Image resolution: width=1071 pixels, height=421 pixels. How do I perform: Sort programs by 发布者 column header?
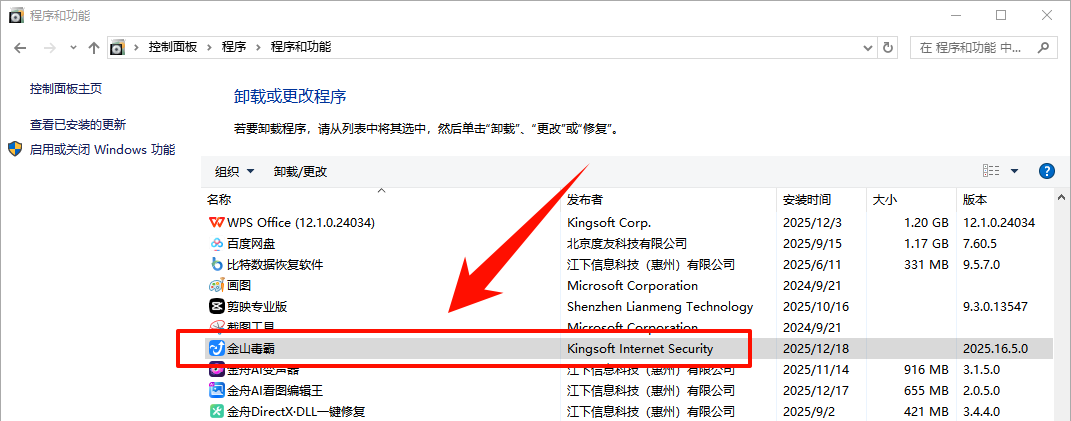pos(585,200)
